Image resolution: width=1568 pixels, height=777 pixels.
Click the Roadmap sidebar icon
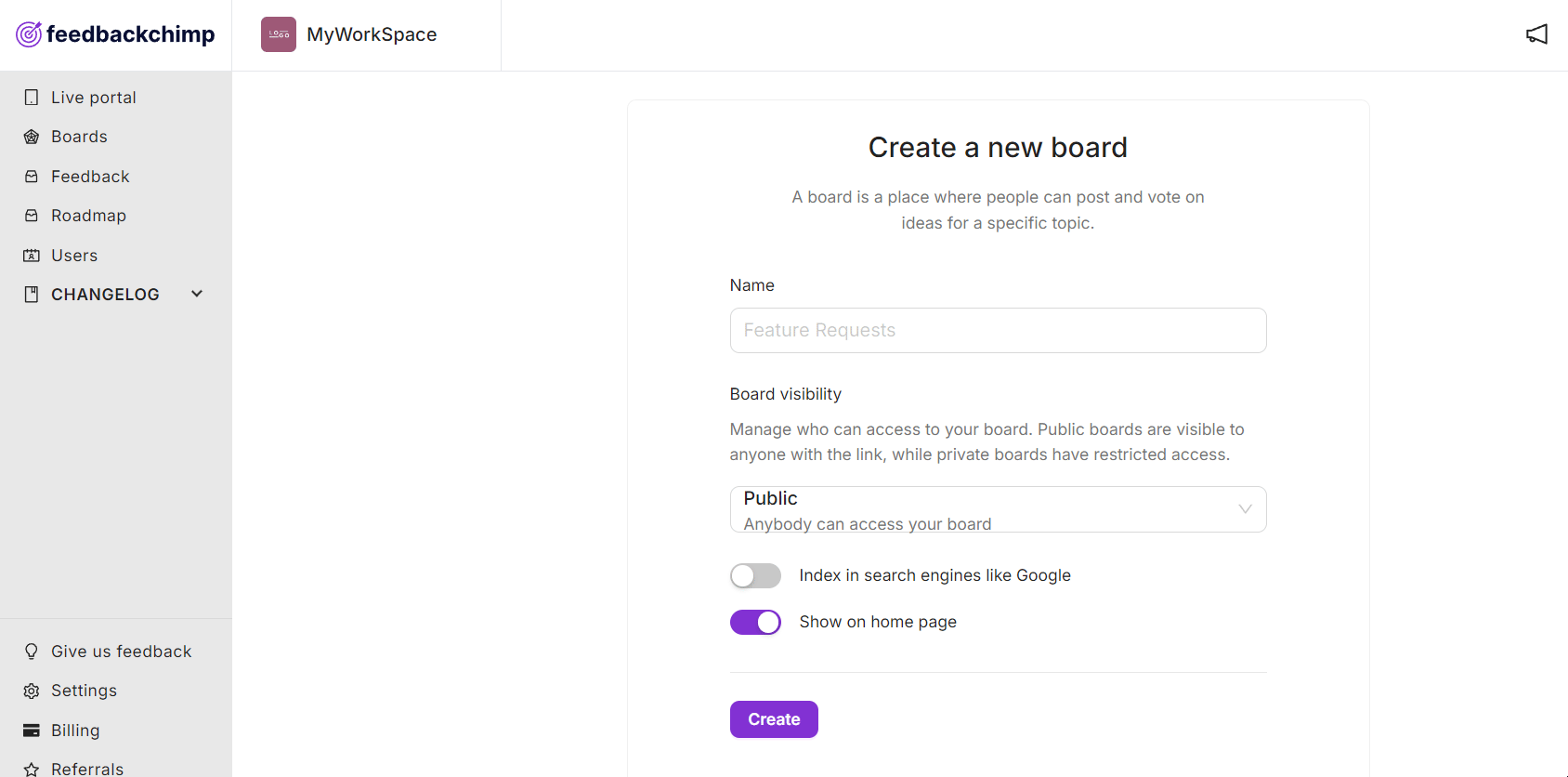click(32, 216)
